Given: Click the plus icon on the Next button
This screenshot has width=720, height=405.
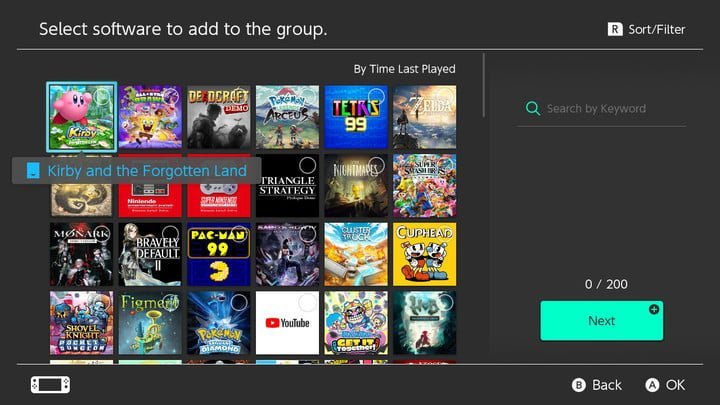Looking at the screenshot, I should pos(654,309).
